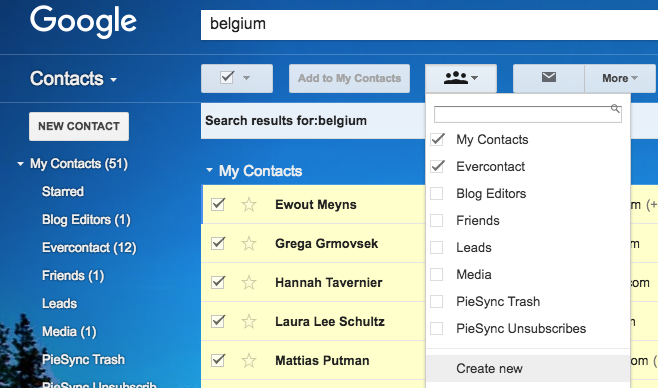Viewport: 658px width, 388px height.
Task: Open the Grega Grmovsek contact name
Action: [326, 244]
